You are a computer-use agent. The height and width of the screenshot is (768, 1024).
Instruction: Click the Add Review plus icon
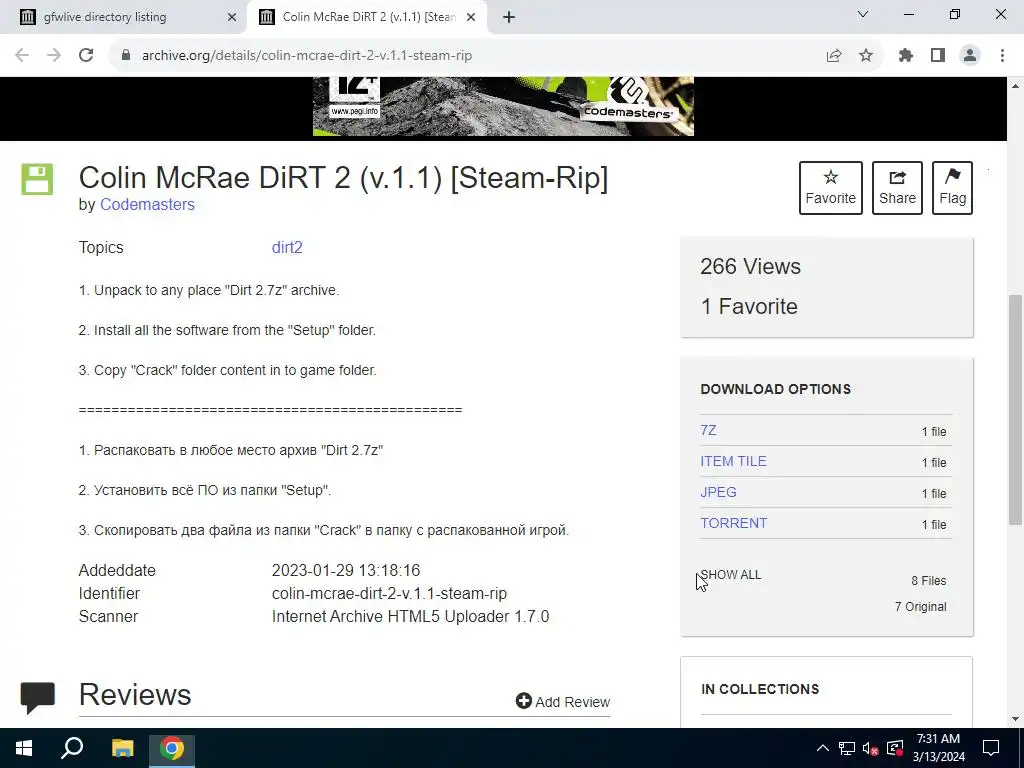point(524,701)
